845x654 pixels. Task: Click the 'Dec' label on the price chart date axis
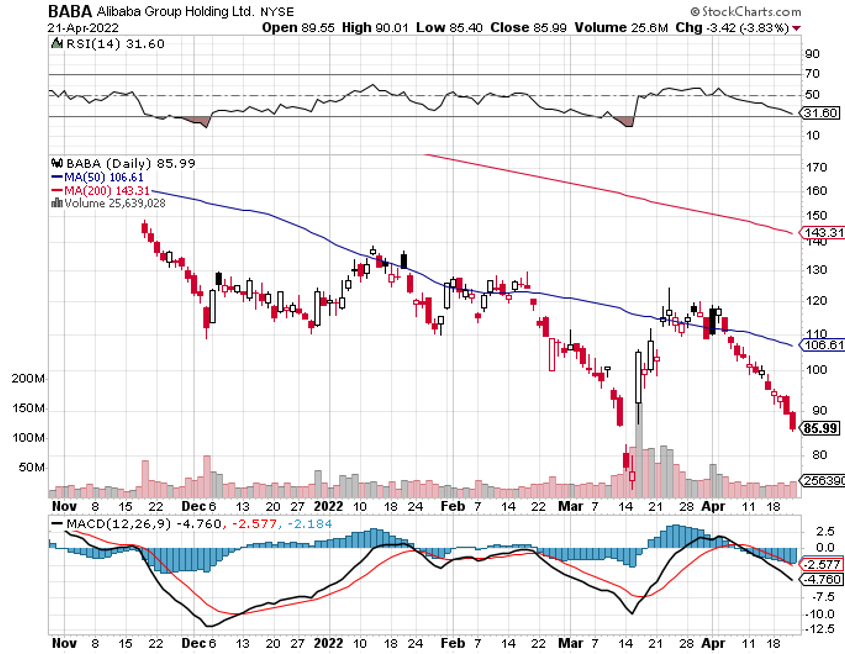point(193,506)
